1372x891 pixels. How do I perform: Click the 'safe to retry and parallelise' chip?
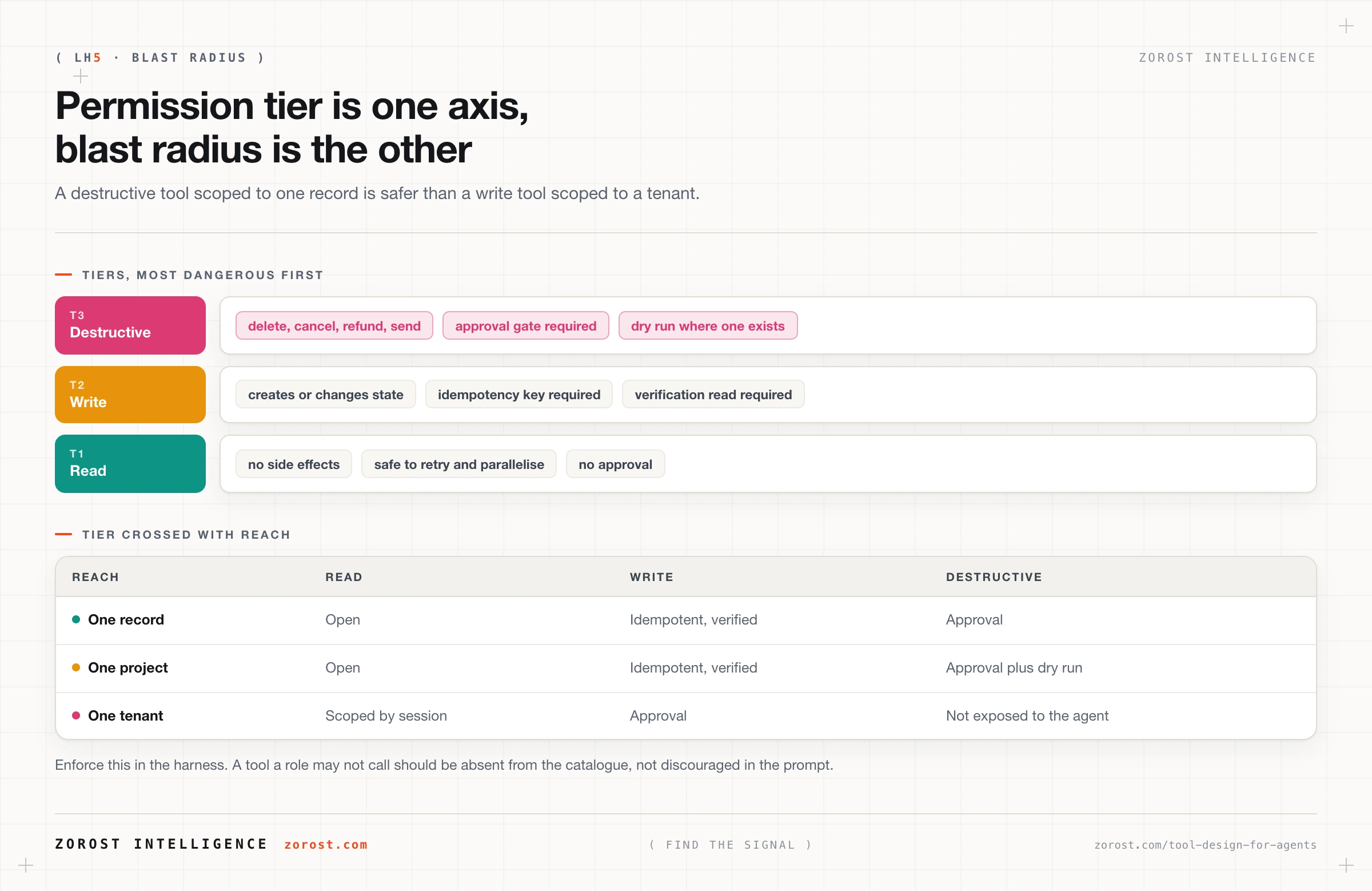click(x=459, y=464)
